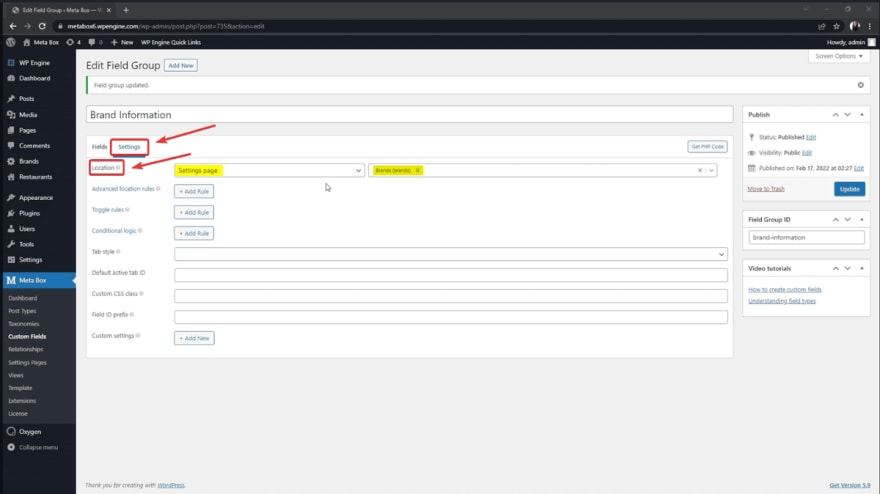Open the updates icon in admin bar

(x=70, y=42)
